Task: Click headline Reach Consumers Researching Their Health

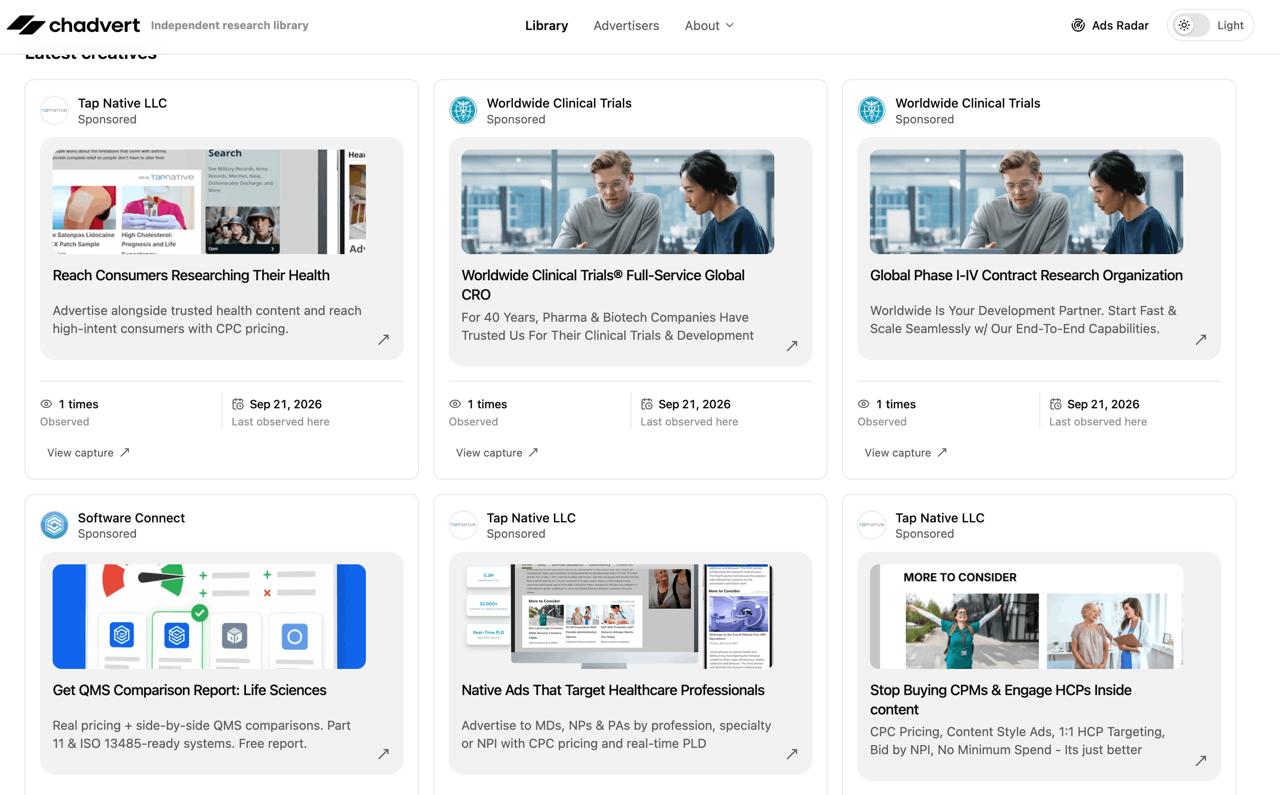Action: coord(191,275)
